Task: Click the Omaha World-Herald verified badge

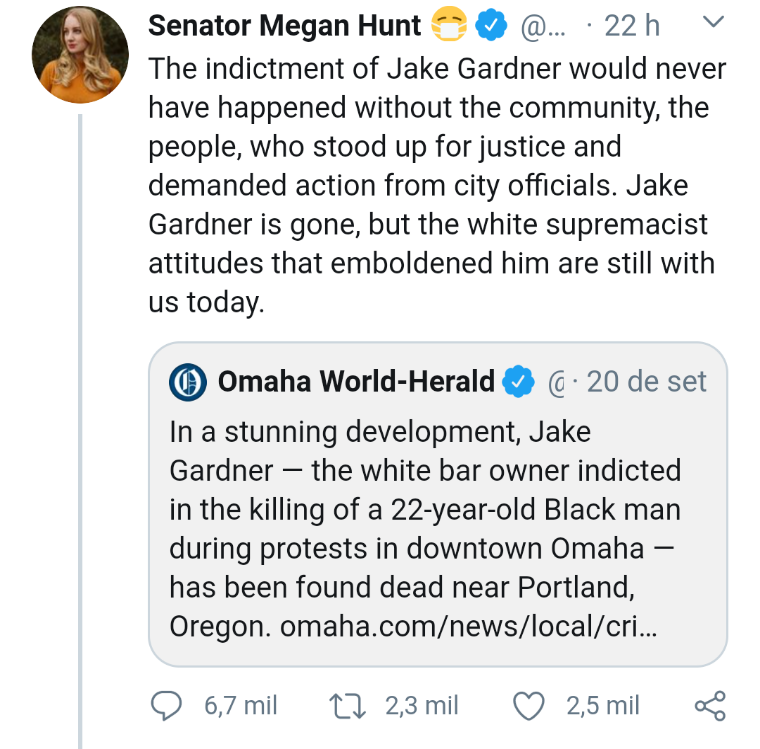Action: tap(518, 381)
